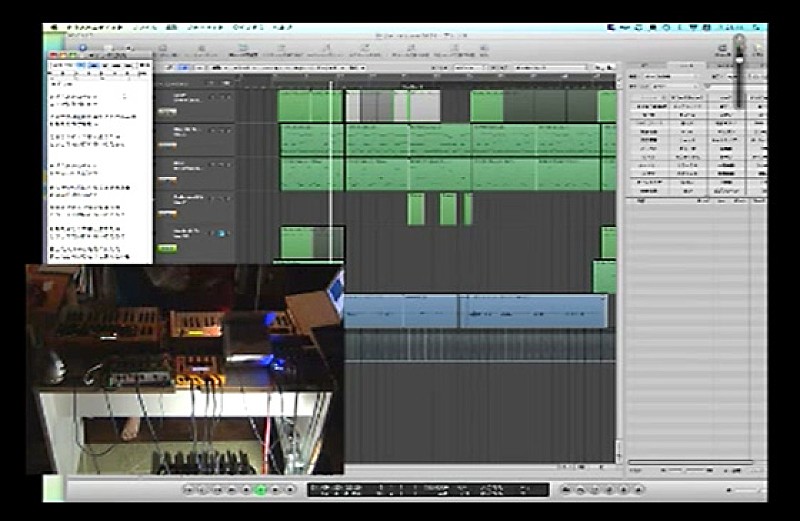Screen dimensions: 800x521
Task: Open the view dropdown atop the loop browser
Action: (670, 77)
